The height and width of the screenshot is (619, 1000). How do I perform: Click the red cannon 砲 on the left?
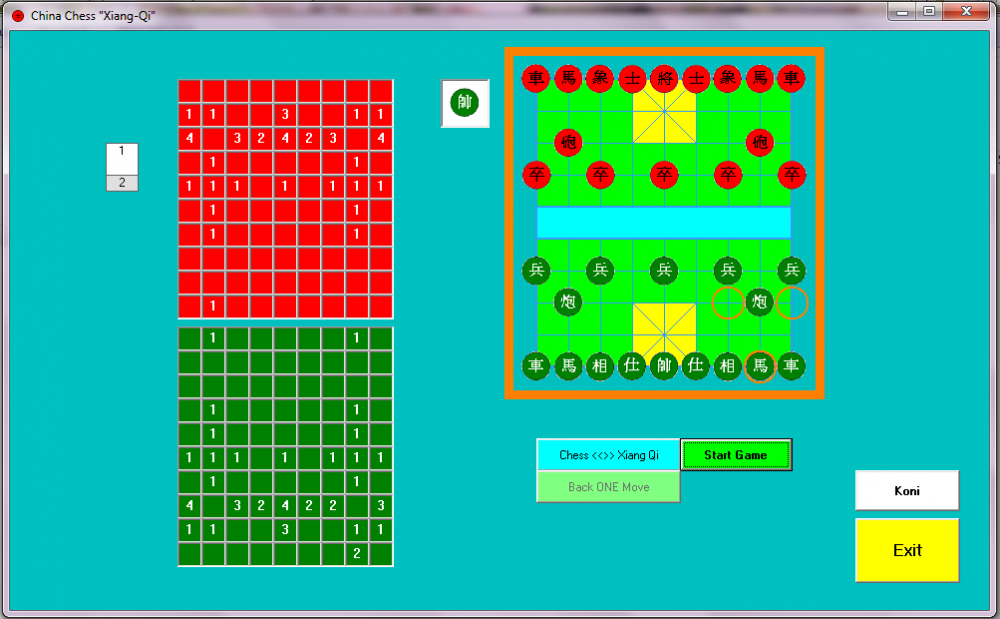point(568,142)
